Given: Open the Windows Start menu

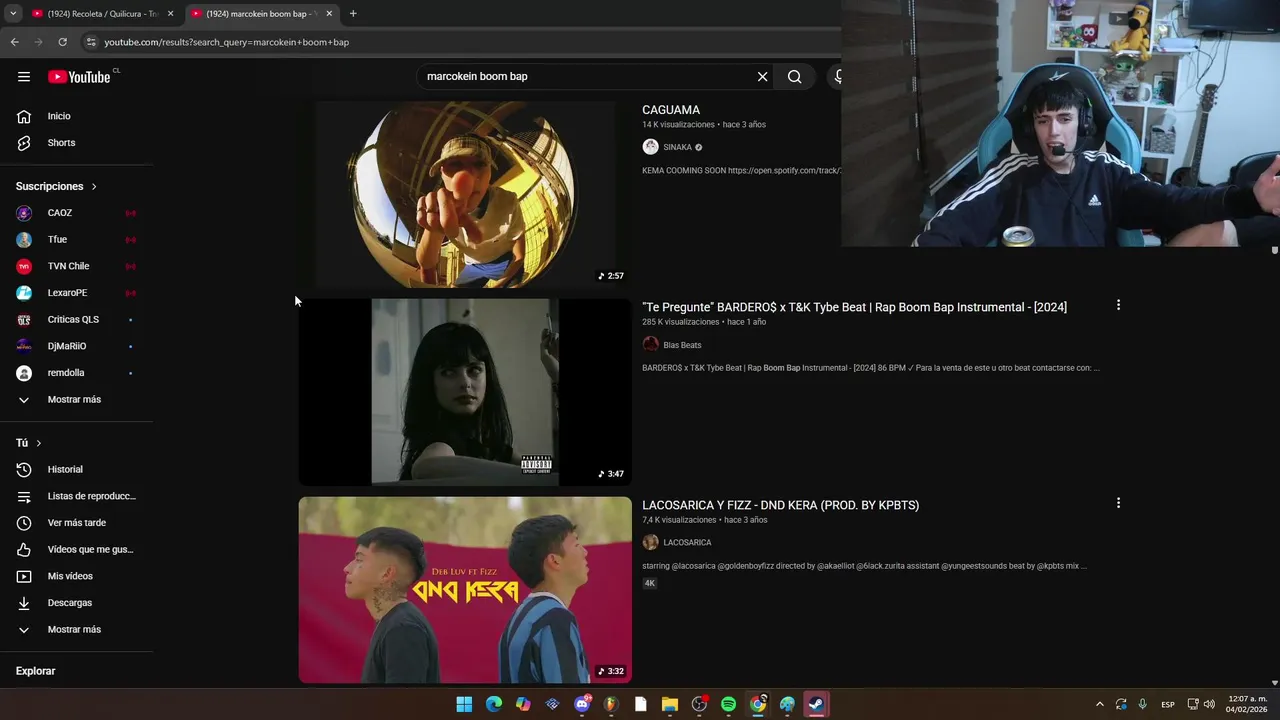Looking at the screenshot, I should [x=464, y=704].
